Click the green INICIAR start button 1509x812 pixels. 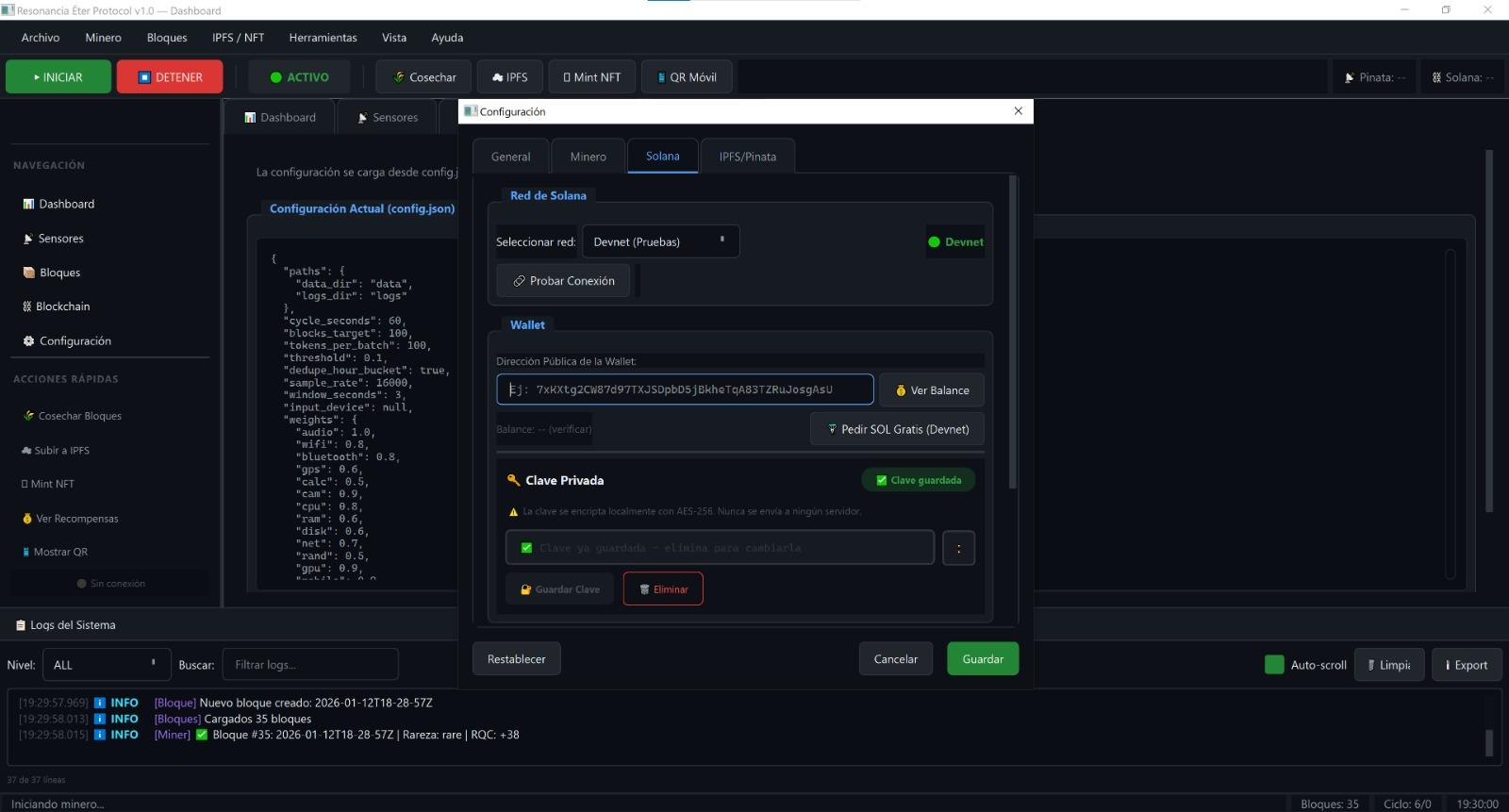[58, 77]
